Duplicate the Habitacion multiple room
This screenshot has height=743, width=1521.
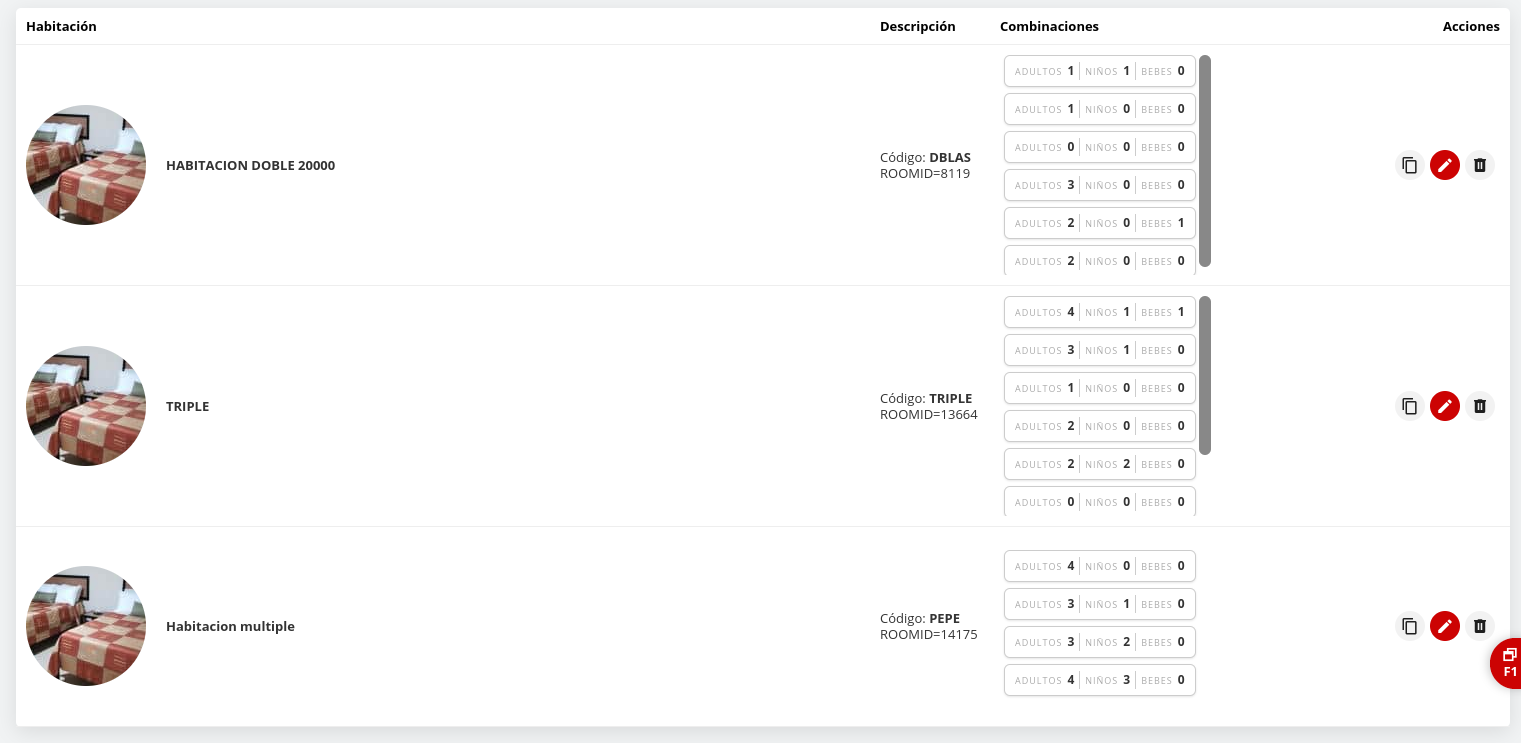1409,626
